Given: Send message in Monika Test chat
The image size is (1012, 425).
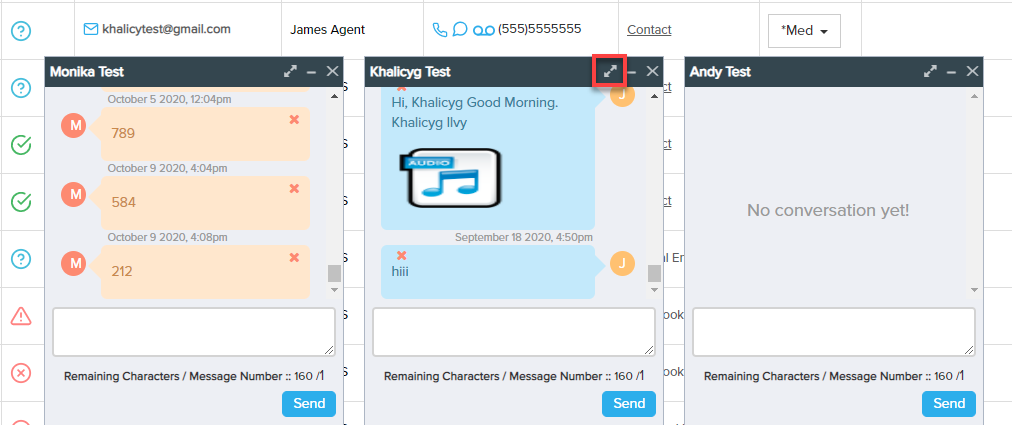Looking at the screenshot, I should 309,403.
